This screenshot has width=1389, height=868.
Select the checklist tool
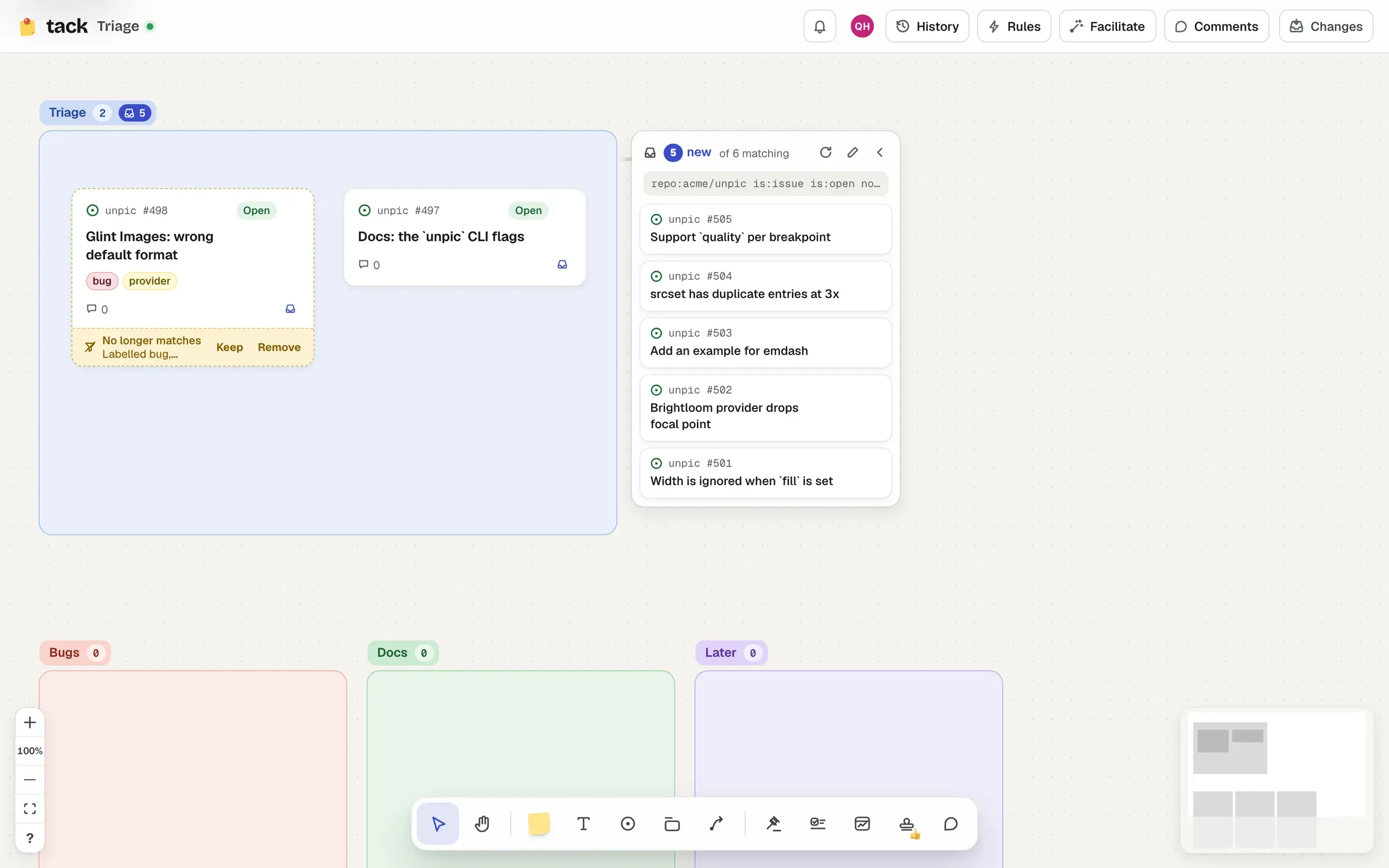click(818, 823)
